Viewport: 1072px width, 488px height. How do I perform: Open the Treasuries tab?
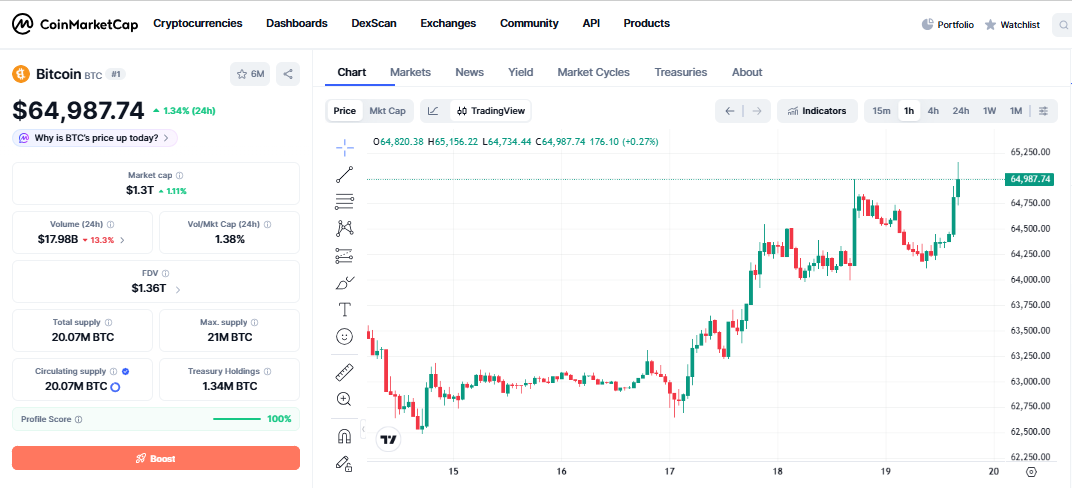pos(681,72)
